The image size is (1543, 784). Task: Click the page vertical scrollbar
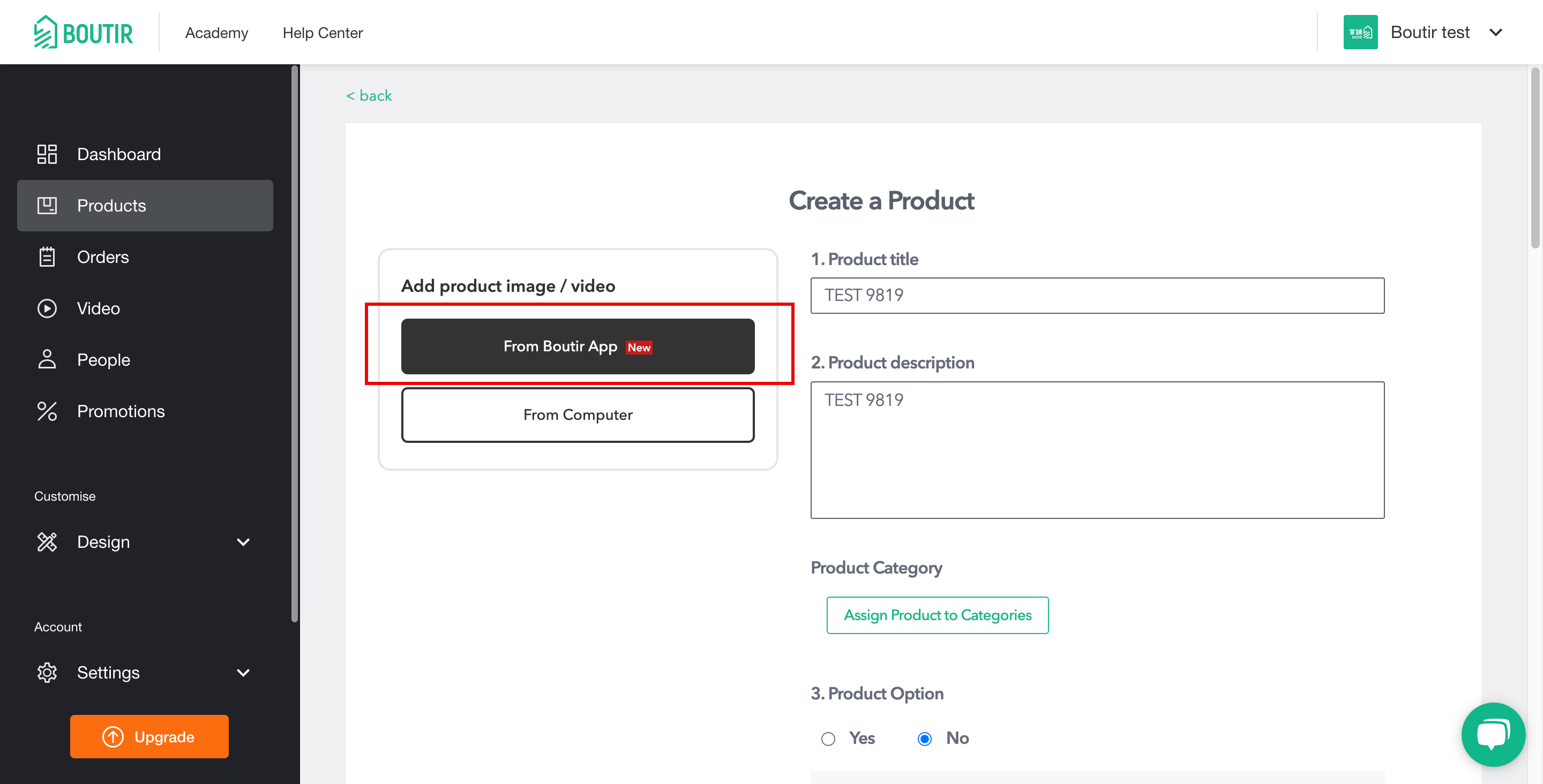[1535, 157]
